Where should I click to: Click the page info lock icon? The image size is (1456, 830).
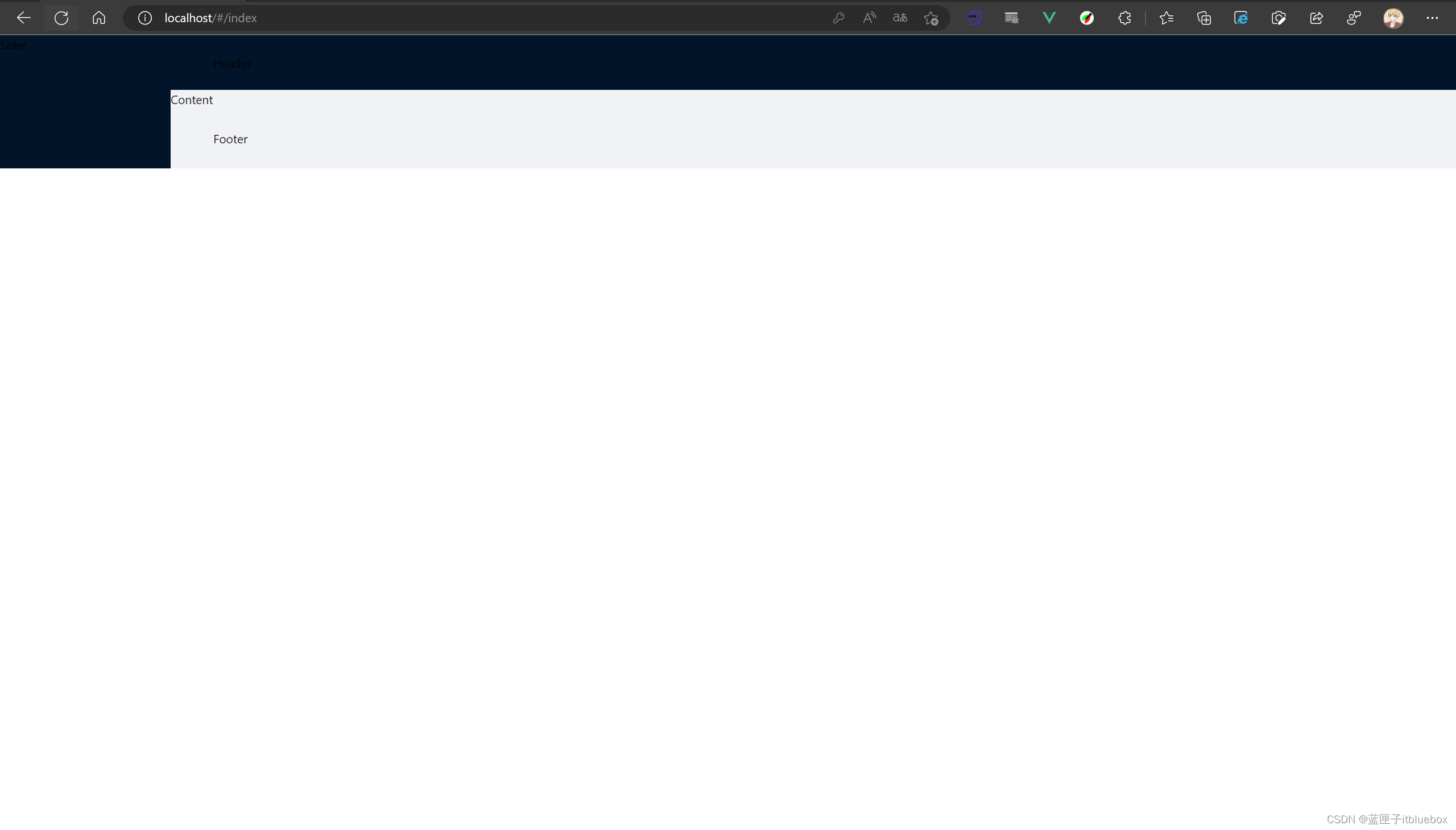[144, 18]
